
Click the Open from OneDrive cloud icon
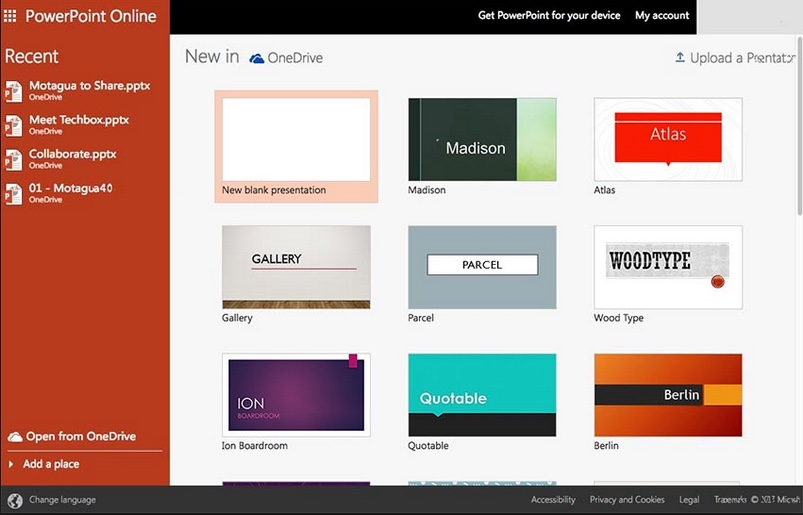click(15, 437)
